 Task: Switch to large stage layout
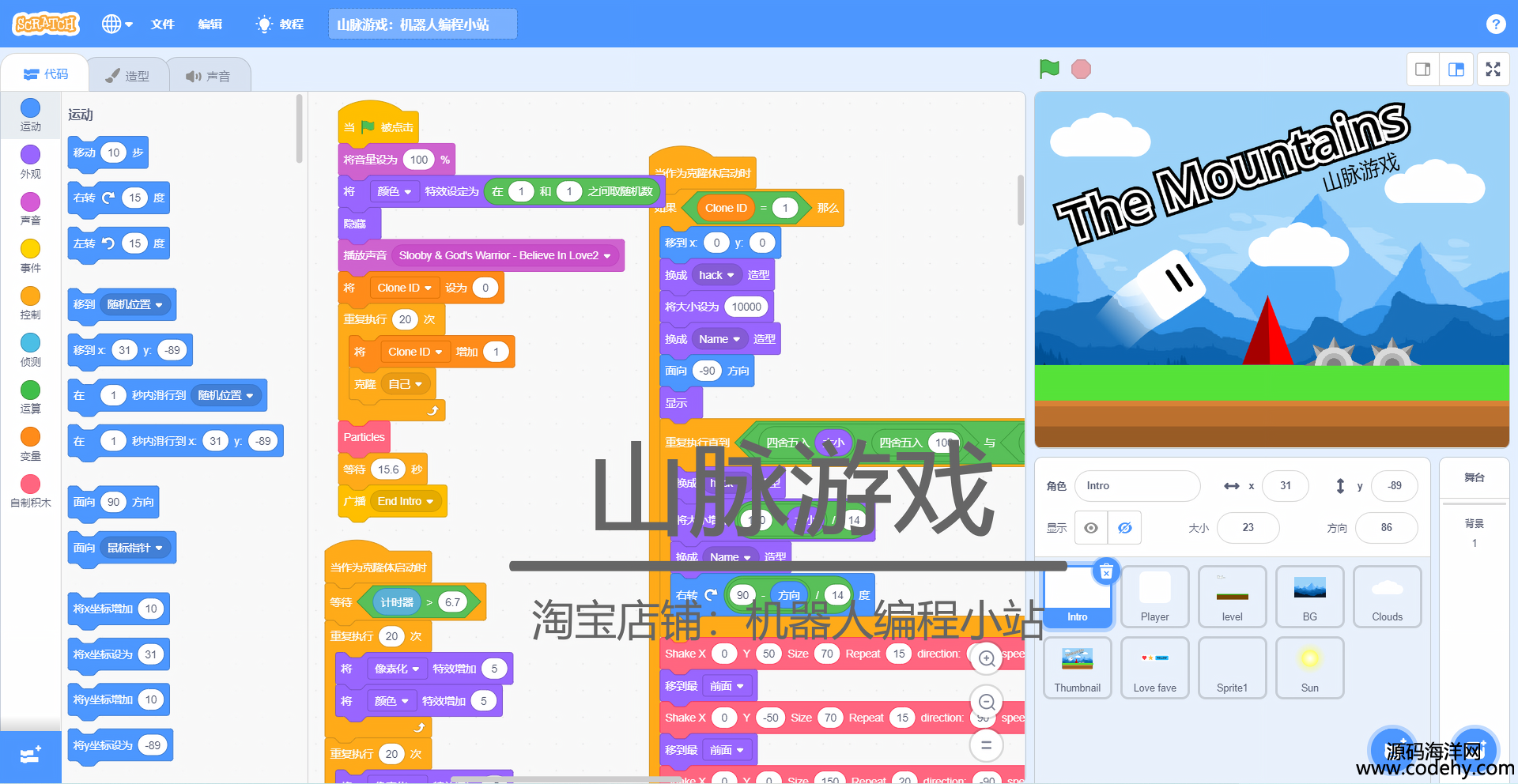pyautogui.click(x=1456, y=70)
